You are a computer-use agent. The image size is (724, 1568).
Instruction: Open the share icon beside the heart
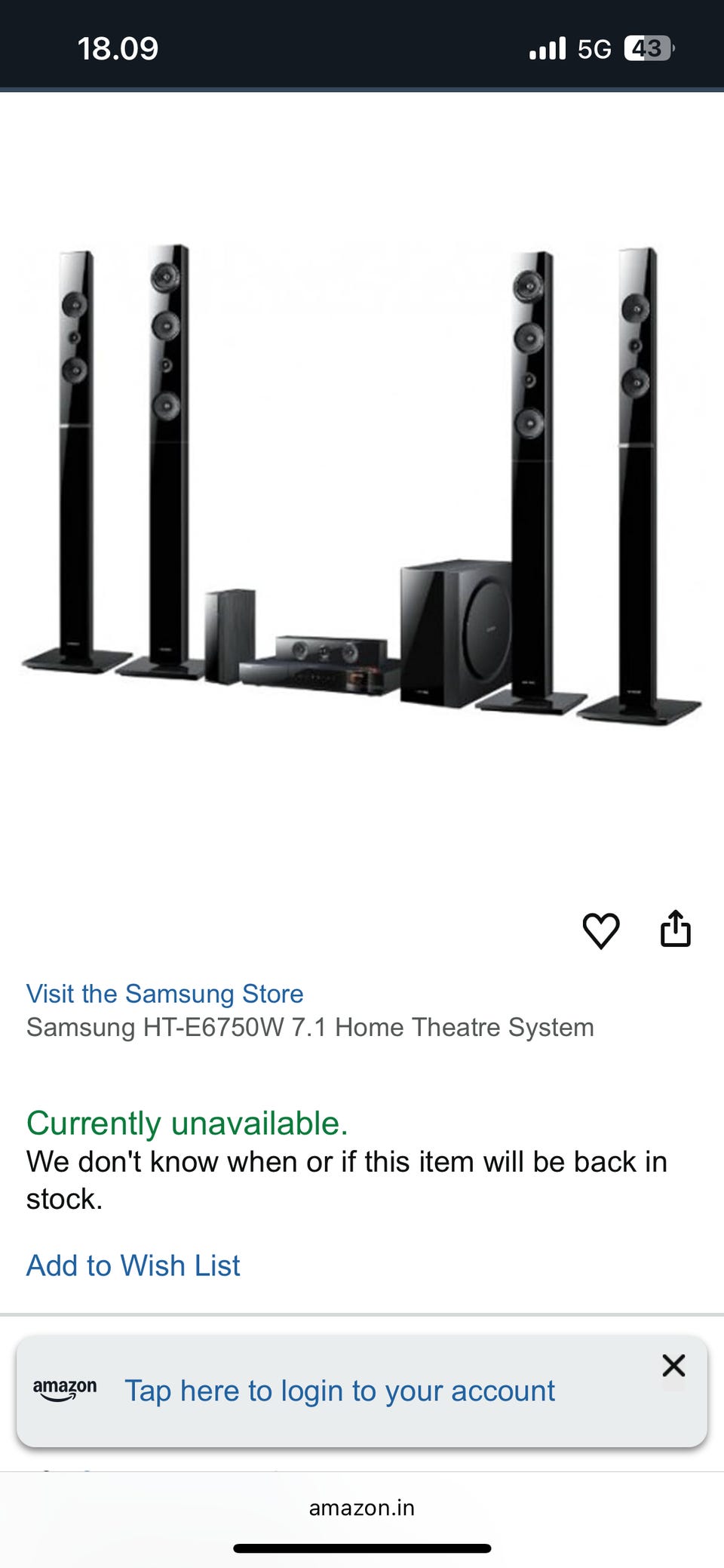pos(676,928)
